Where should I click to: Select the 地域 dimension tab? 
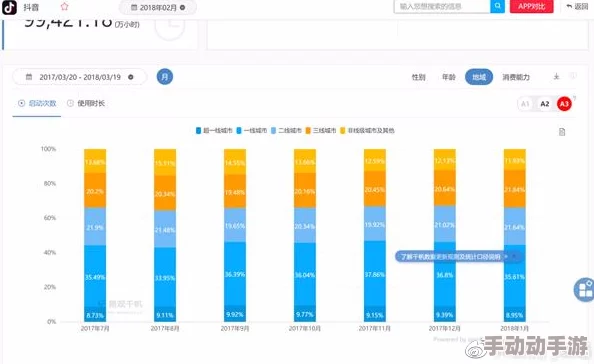click(479, 77)
